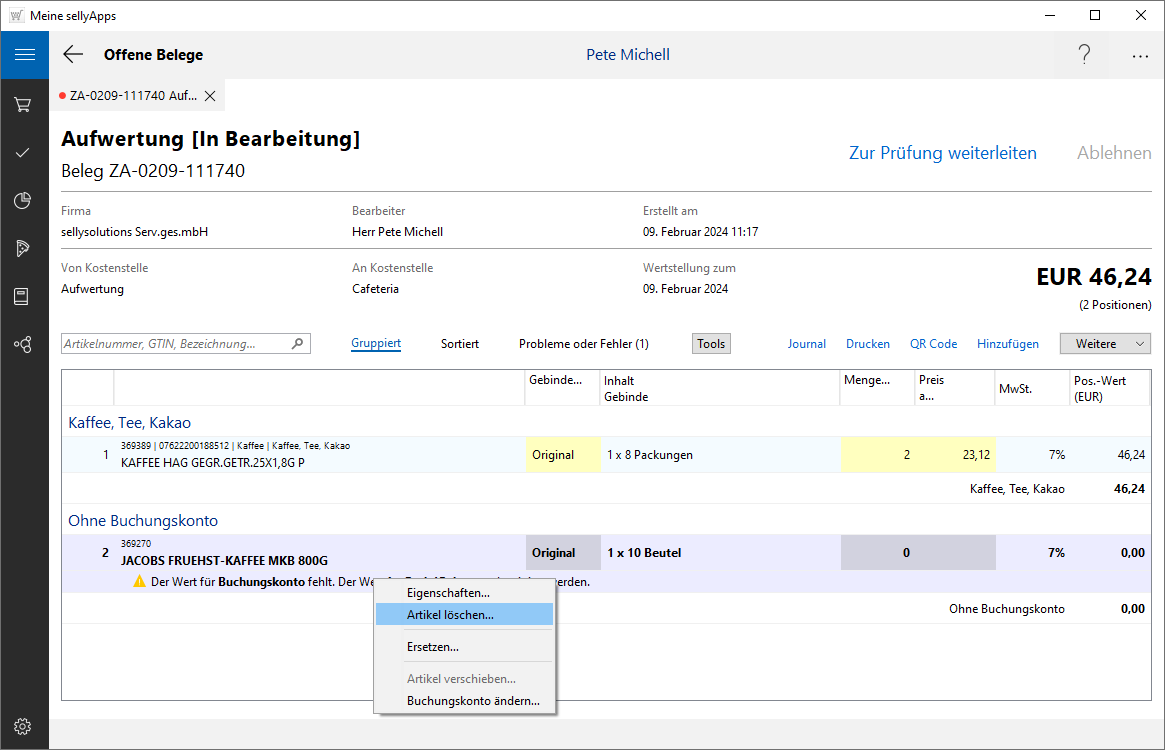
Task: Open settings gear in sidebar
Action: pos(23,726)
